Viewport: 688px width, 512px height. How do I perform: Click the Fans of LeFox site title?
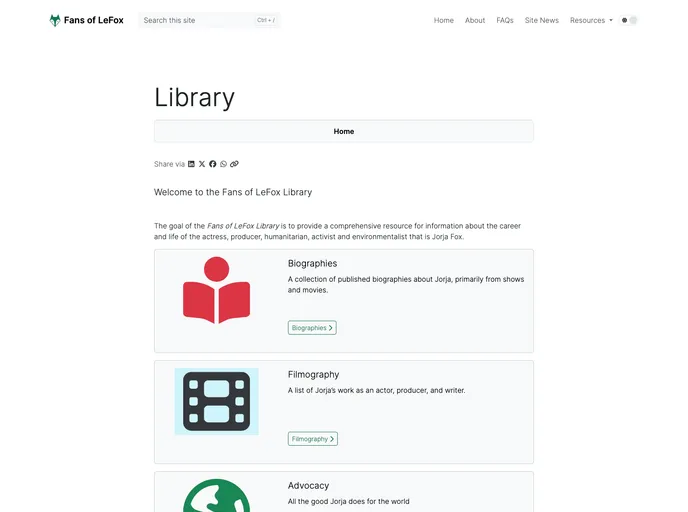(x=94, y=20)
